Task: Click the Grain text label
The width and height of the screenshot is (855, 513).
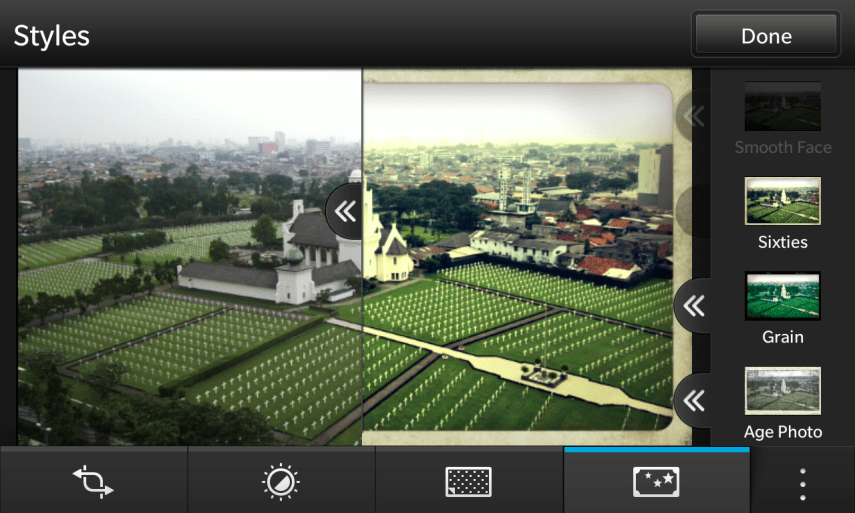Action: click(x=782, y=337)
